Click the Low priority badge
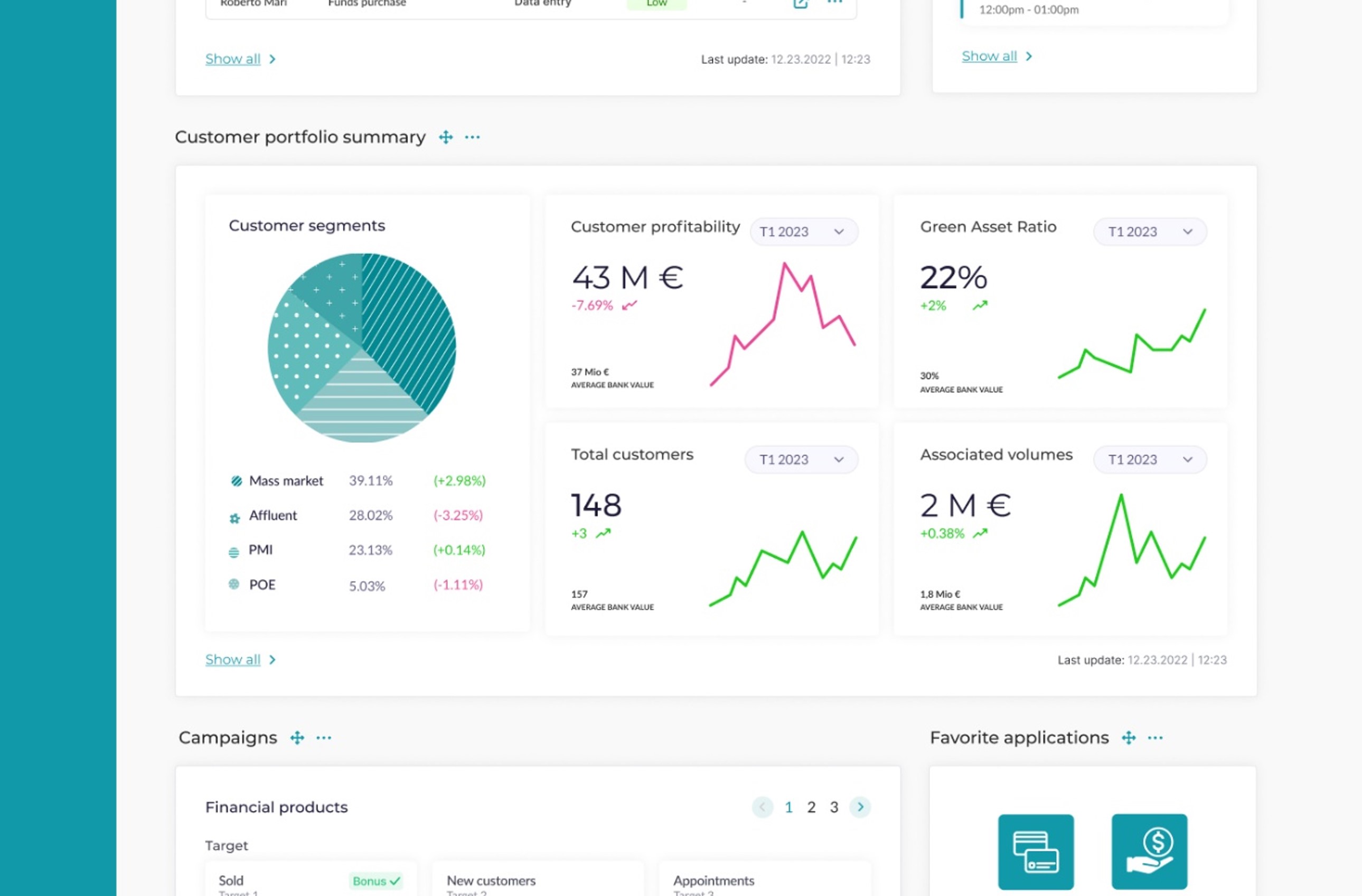The width and height of the screenshot is (1362, 896). point(656,4)
